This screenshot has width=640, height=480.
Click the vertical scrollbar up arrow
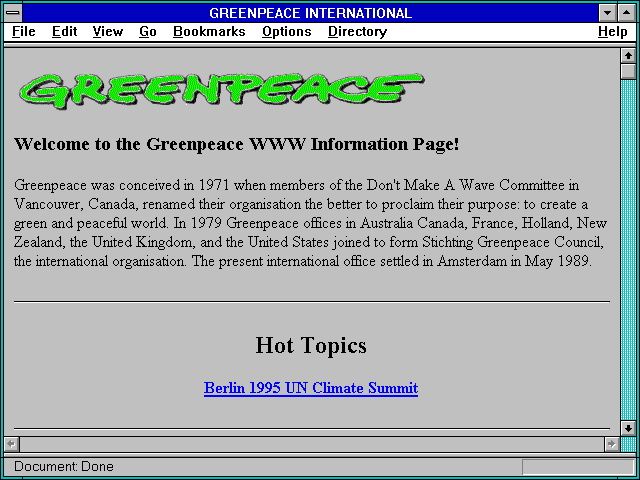pos(629,56)
